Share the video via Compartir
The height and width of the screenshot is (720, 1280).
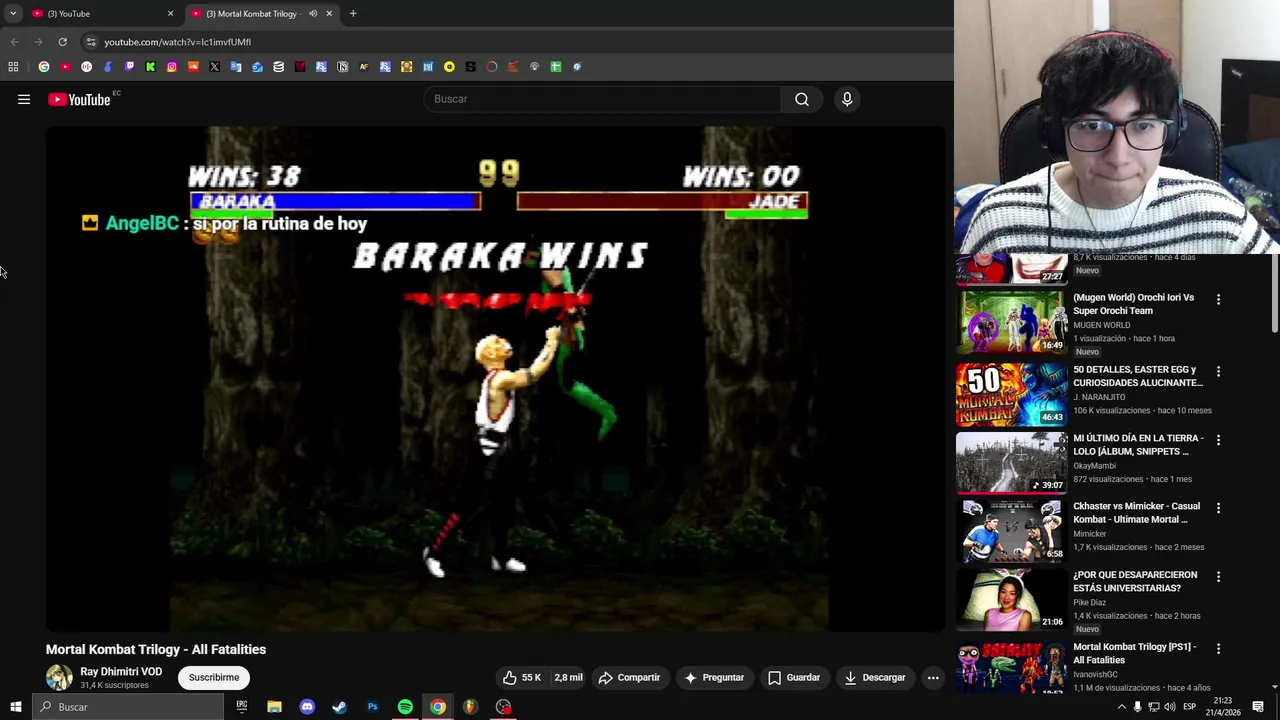coord(629,677)
